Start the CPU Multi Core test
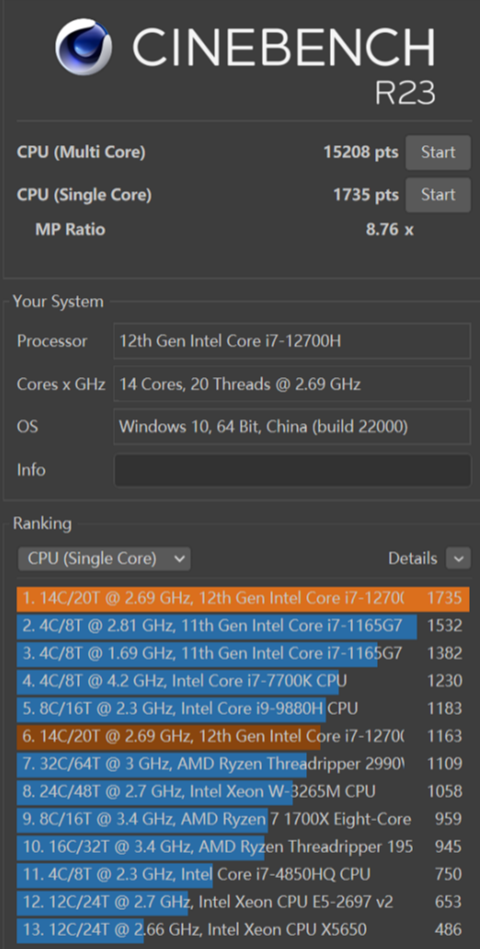 click(438, 153)
